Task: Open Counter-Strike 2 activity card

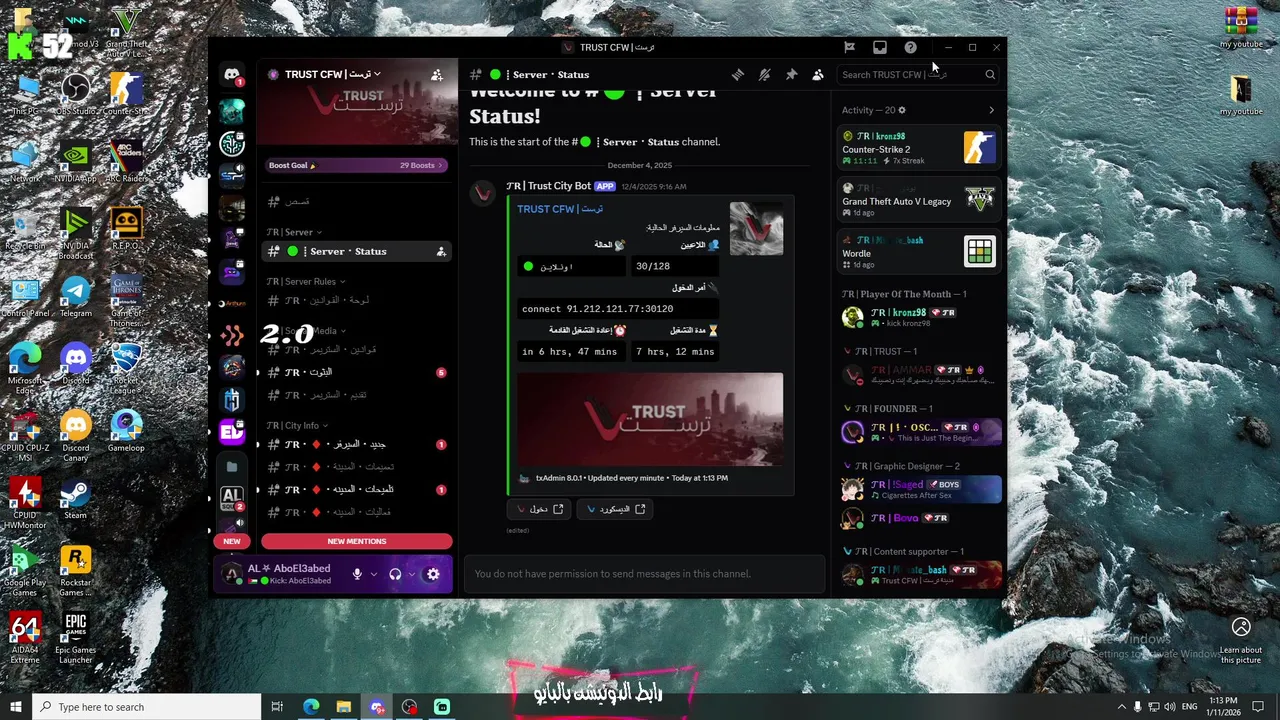Action: (919, 148)
